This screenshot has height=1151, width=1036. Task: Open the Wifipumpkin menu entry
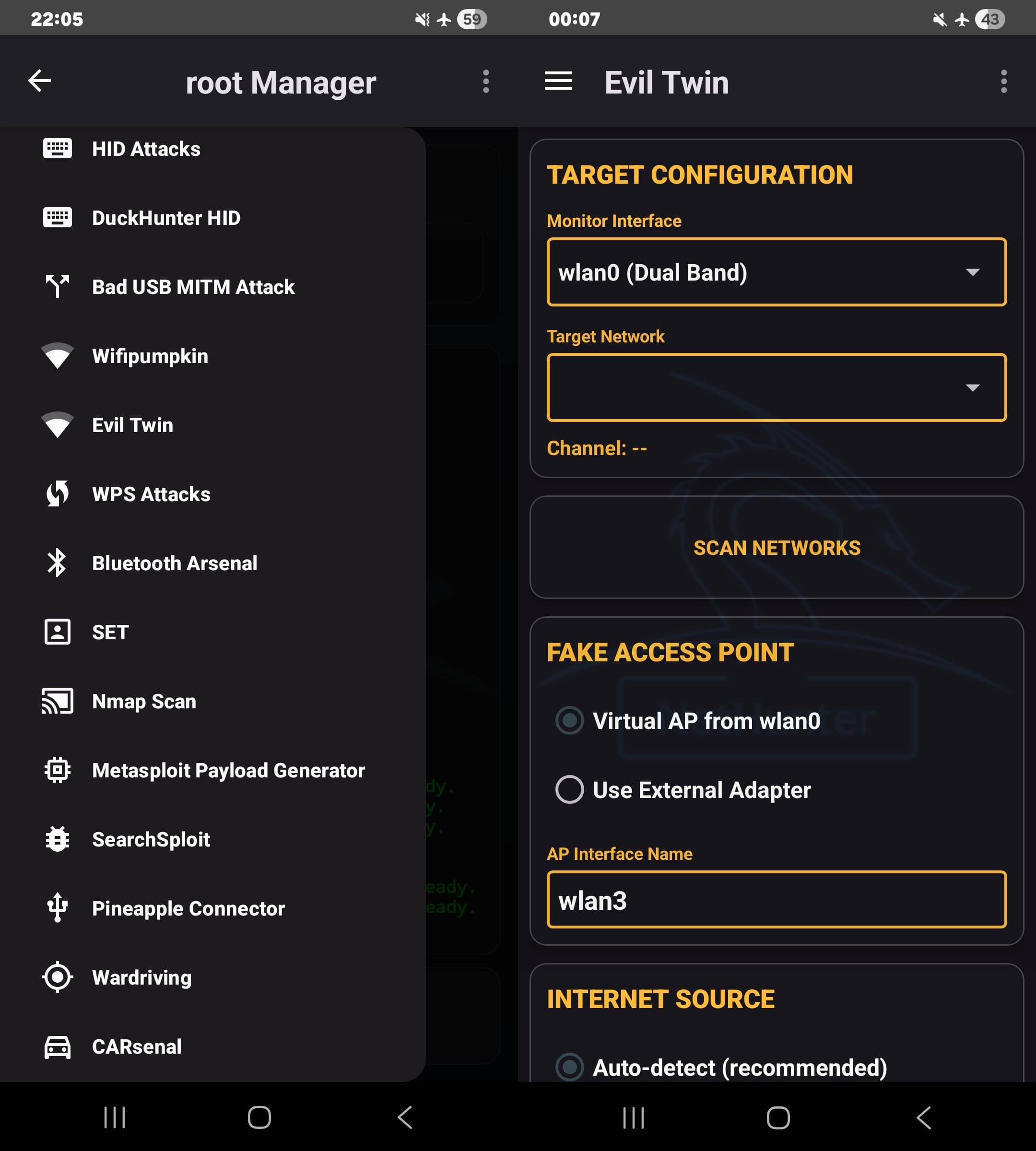tap(213, 356)
